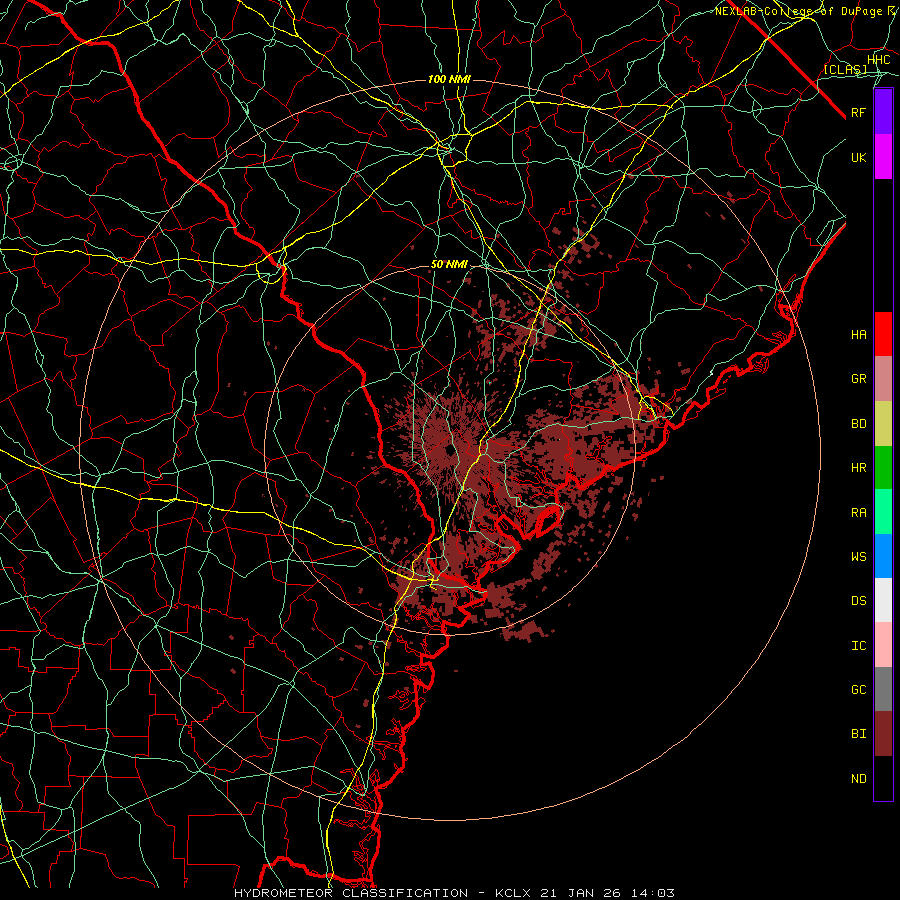The width and height of the screenshot is (900, 900).
Task: Click the light pink IC legend swatch
Action: [883, 645]
